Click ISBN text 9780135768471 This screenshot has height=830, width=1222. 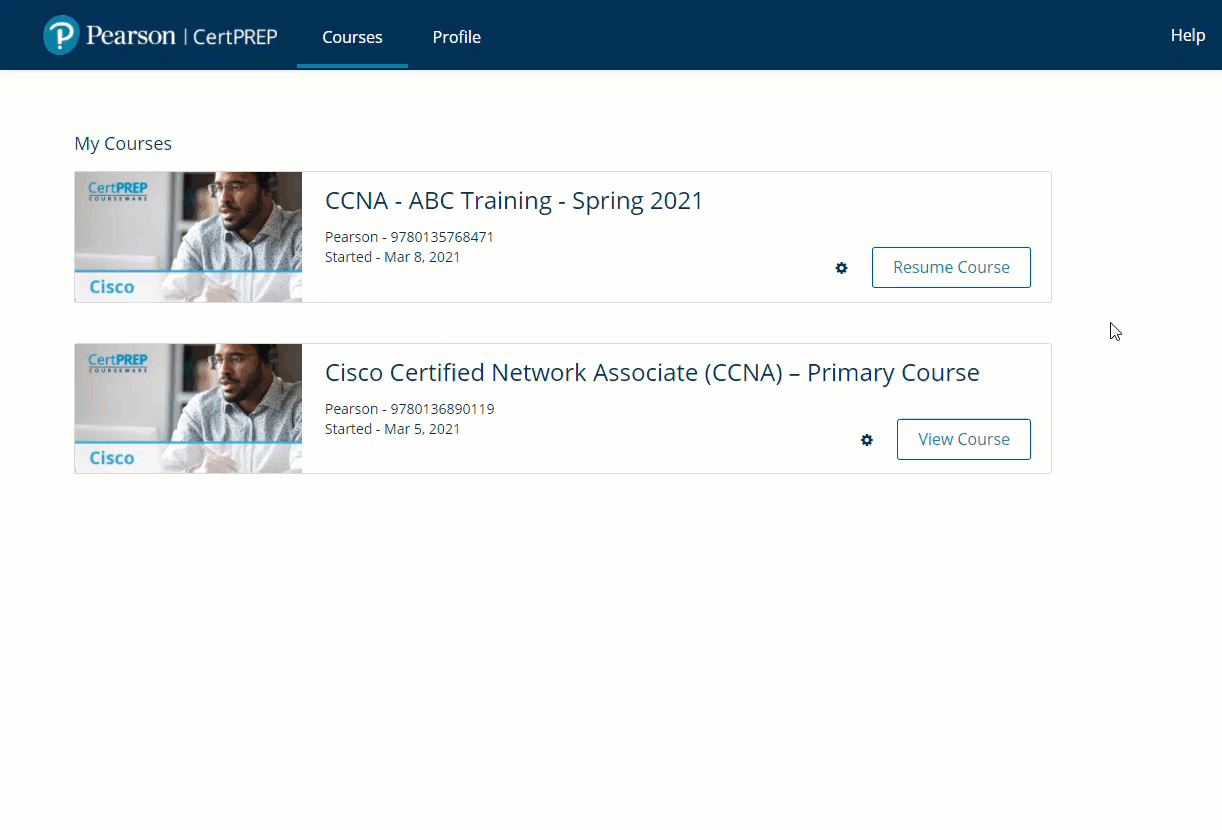(x=442, y=237)
